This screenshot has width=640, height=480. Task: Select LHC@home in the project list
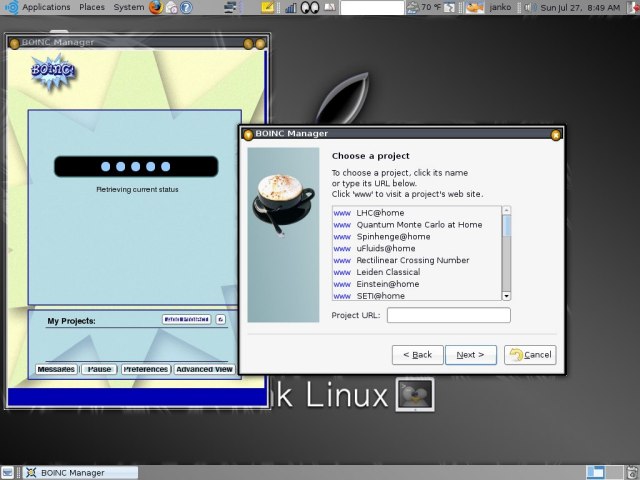(x=380, y=213)
